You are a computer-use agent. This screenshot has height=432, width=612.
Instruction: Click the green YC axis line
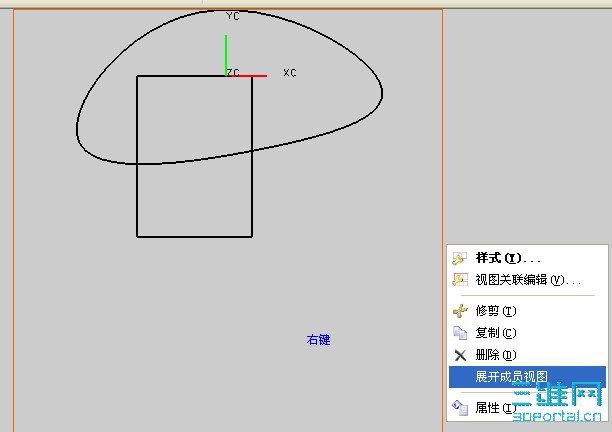(x=226, y=55)
